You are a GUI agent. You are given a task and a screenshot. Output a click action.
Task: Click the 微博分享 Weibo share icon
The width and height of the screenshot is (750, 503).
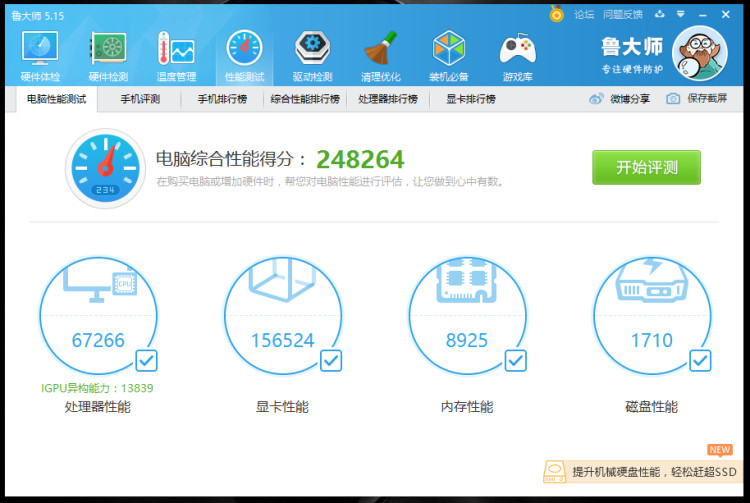coord(596,99)
